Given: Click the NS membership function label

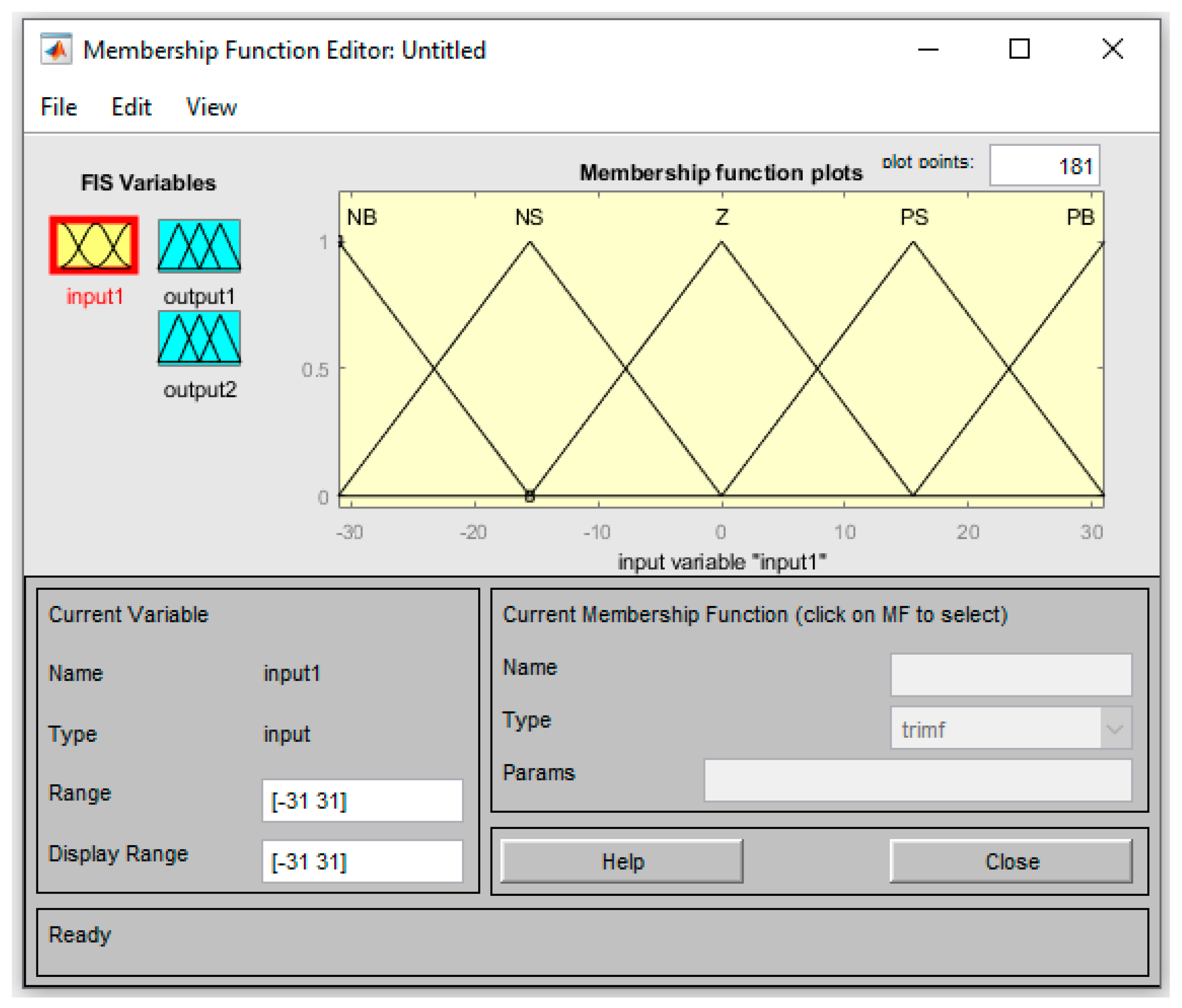Looking at the screenshot, I should tap(529, 217).
